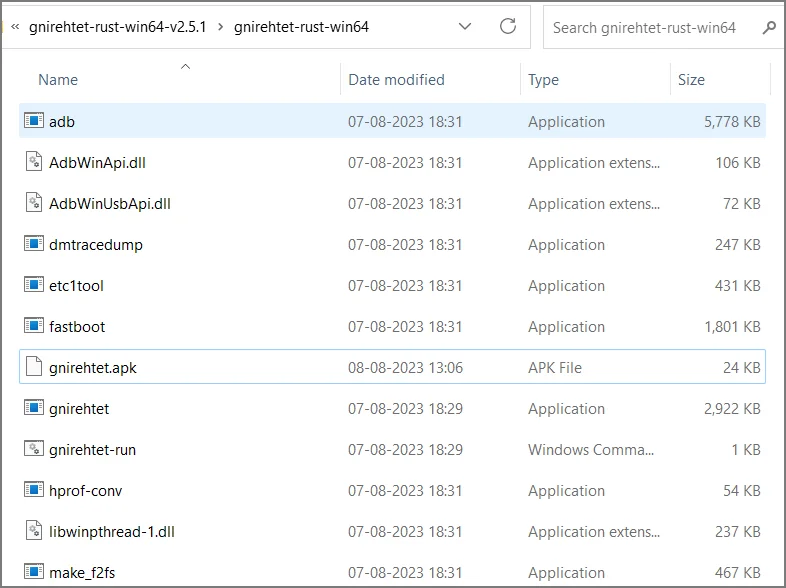The width and height of the screenshot is (786, 588).
Task: Select the adb application file icon
Action: pos(34,120)
